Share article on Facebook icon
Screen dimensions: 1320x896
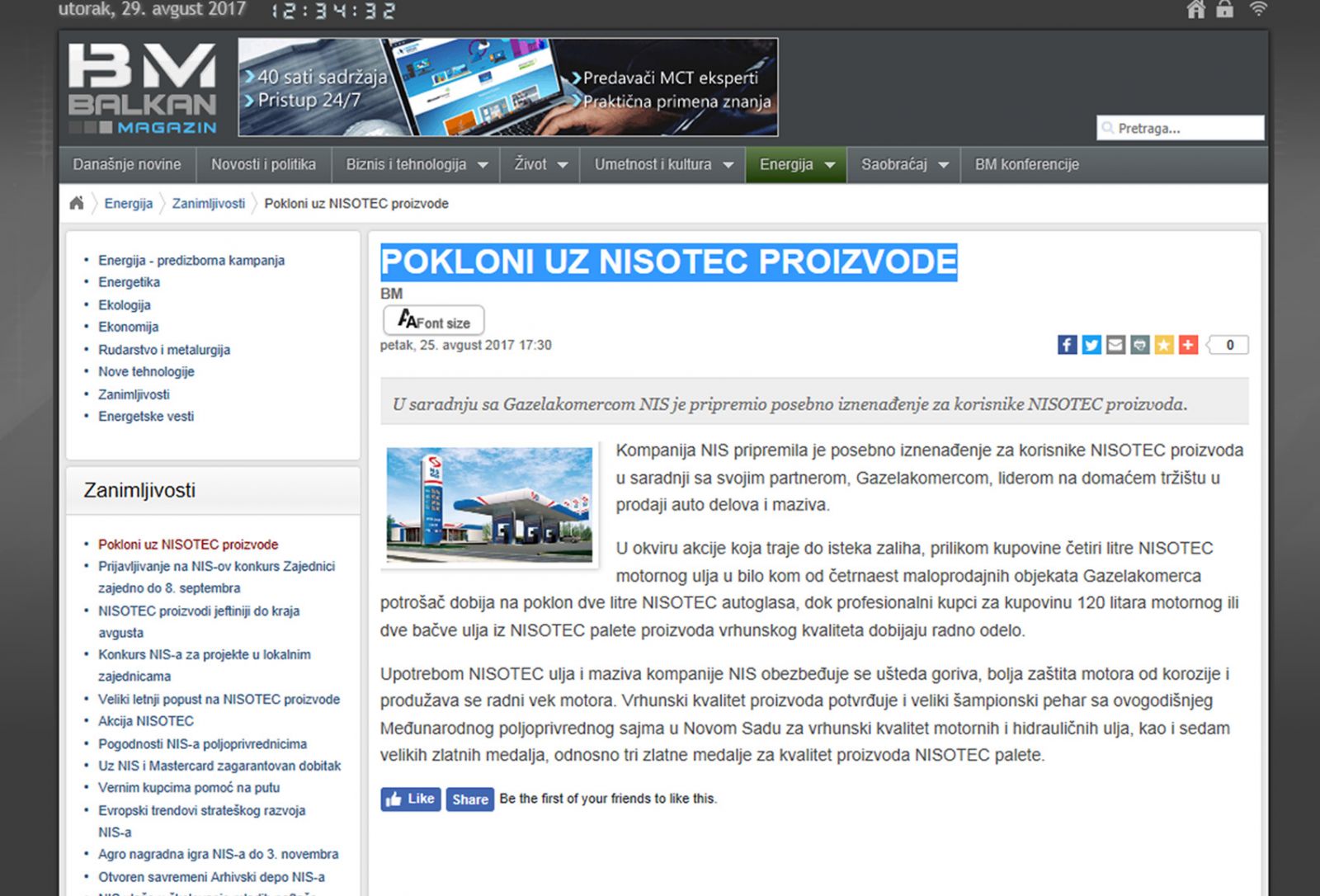point(1067,345)
